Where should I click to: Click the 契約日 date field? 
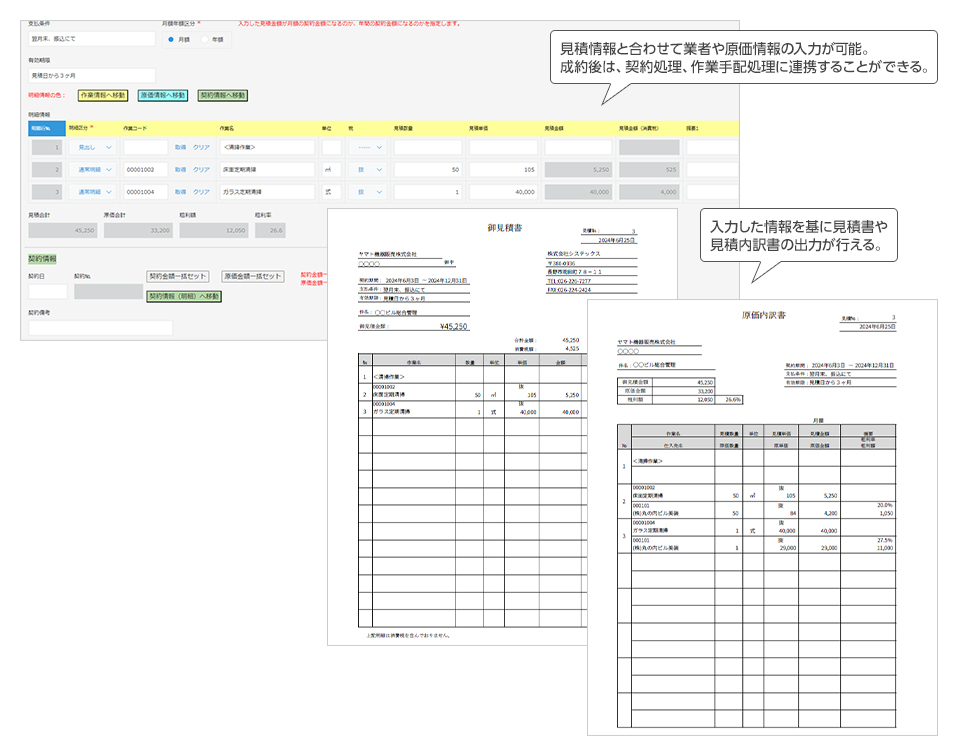coord(48,292)
